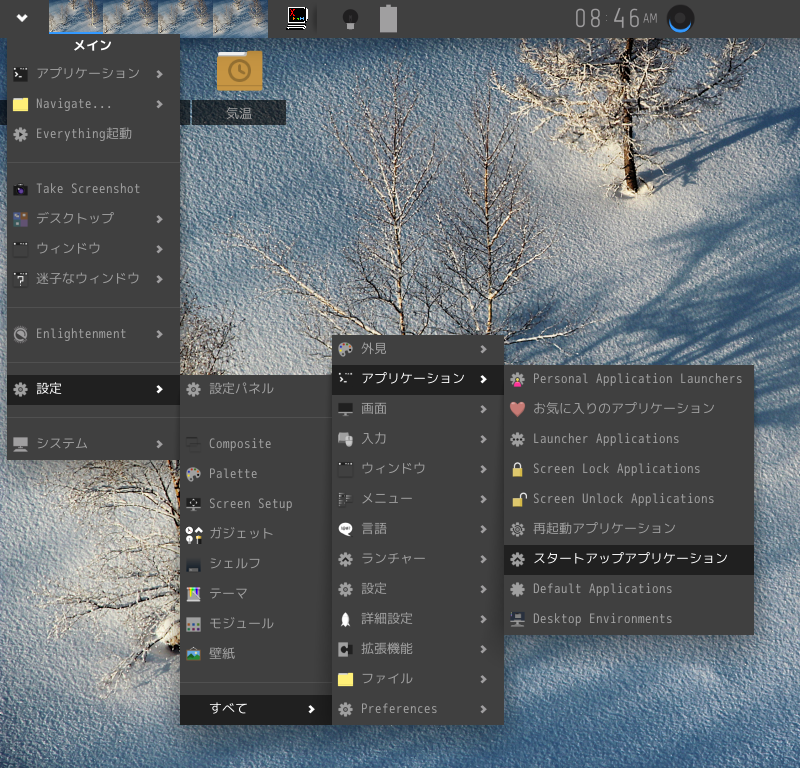Screen dimensions: 800x768
Task: Open the circular Start gadget beside the clock
Action: pyautogui.click(x=680, y=19)
